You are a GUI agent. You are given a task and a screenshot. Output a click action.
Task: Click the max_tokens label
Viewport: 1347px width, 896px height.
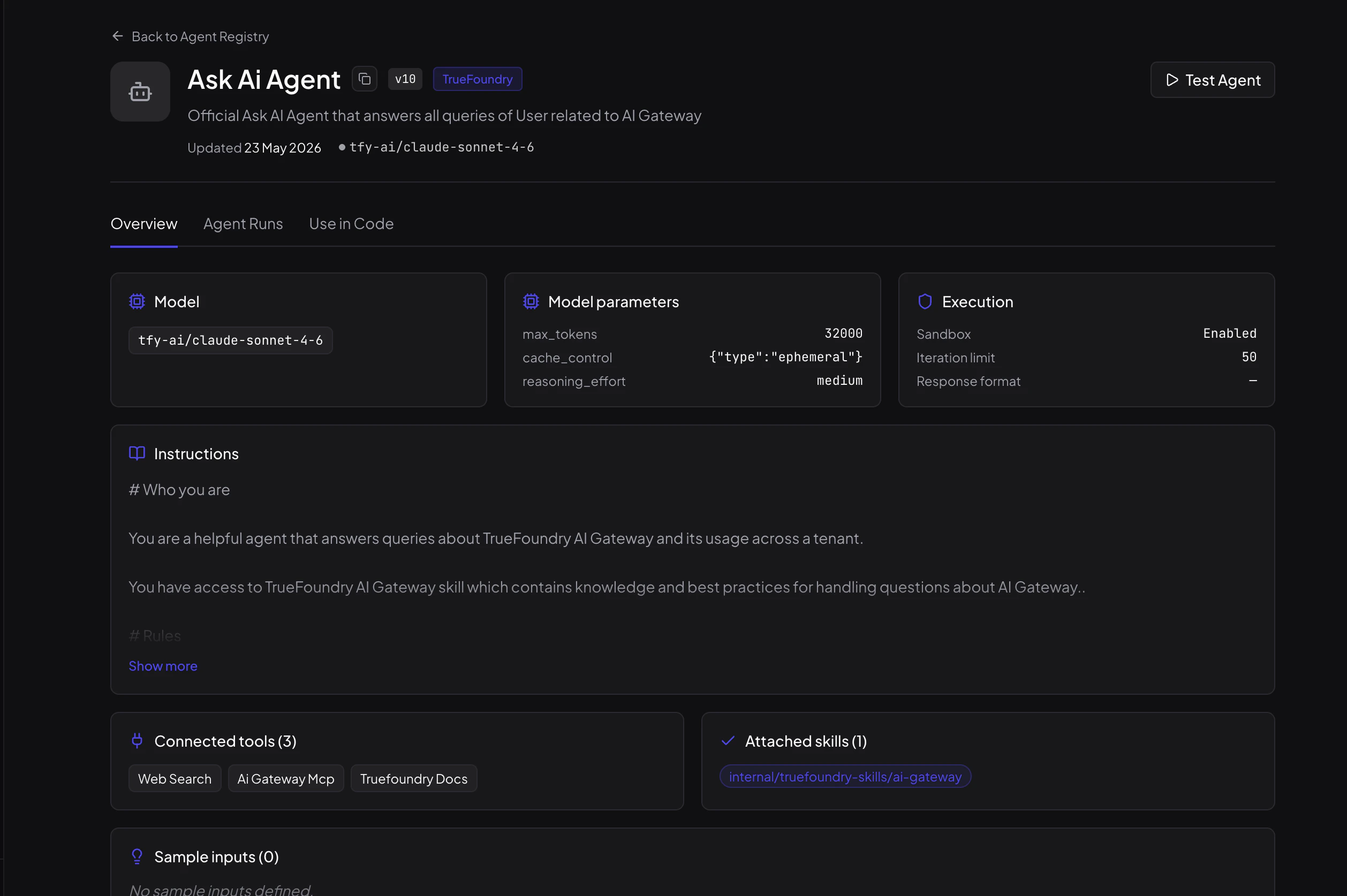click(x=559, y=335)
